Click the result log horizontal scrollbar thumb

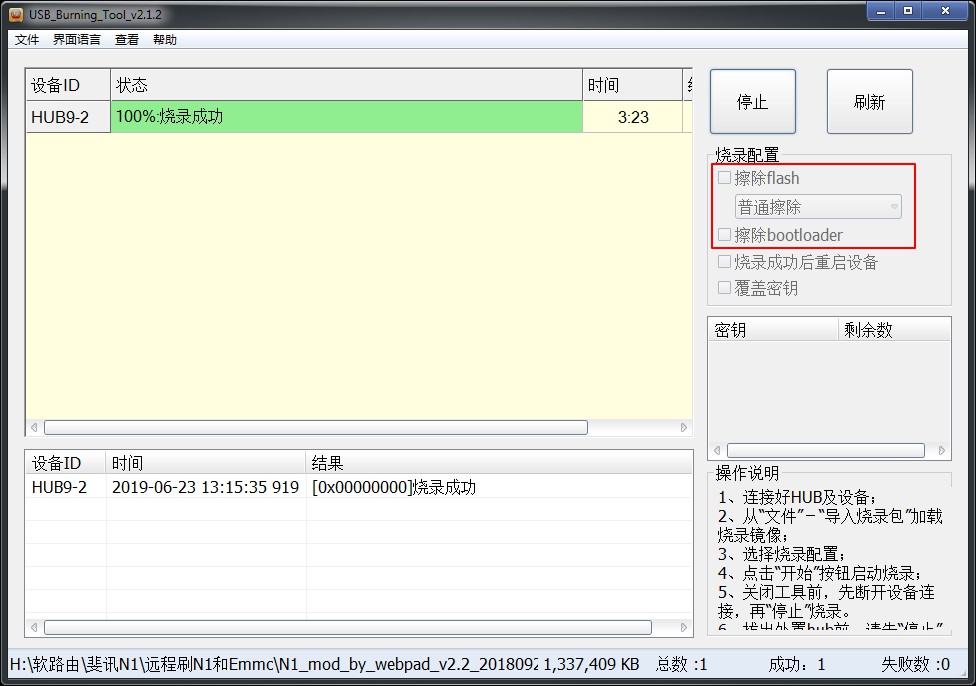[348, 627]
